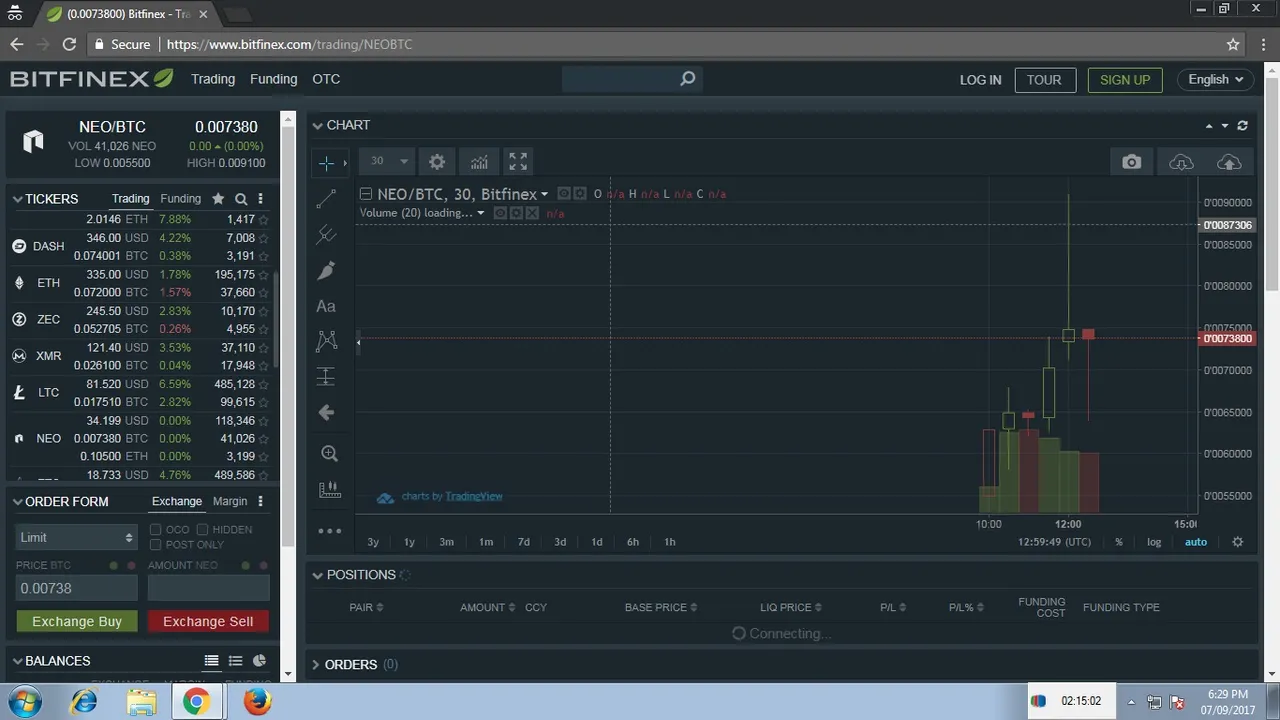Remove the Volume indicator with X

[x=532, y=213]
